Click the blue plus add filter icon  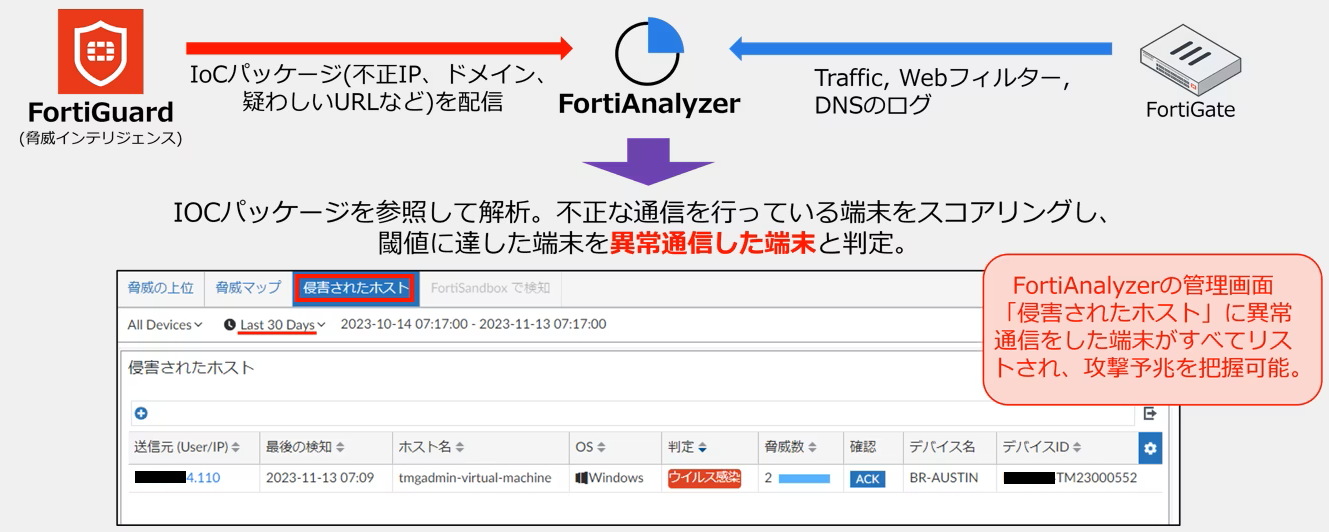[141, 413]
